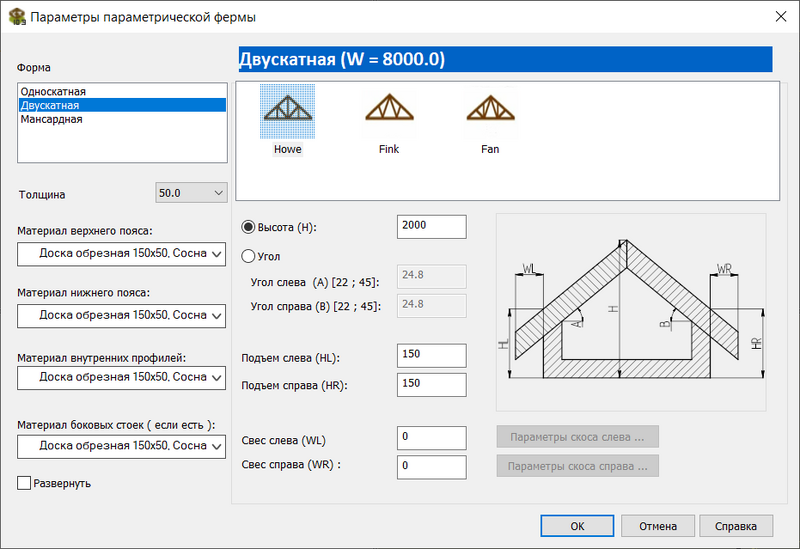Select the Угол radio button
This screenshot has height=549, width=800.
pos(248,256)
